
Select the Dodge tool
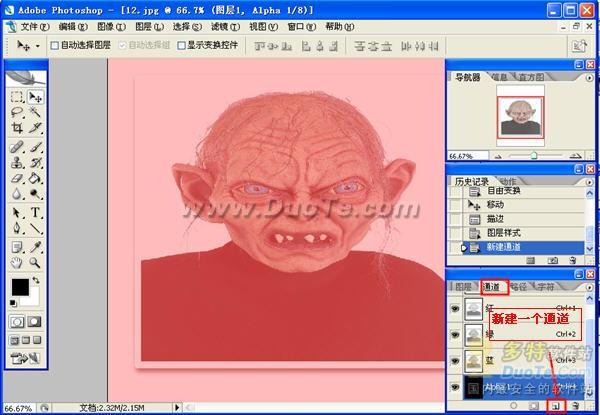pos(35,194)
